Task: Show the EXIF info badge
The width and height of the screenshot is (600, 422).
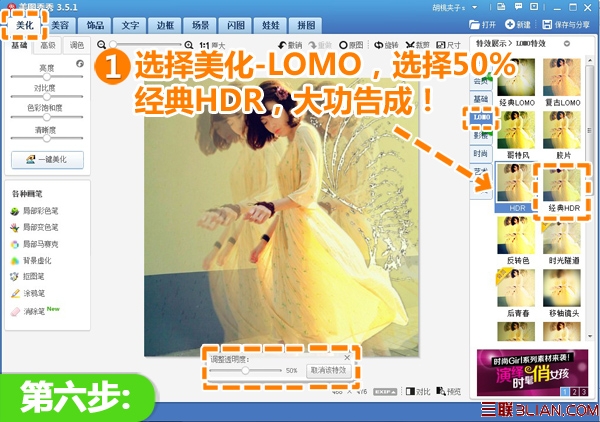Action: click(385, 392)
